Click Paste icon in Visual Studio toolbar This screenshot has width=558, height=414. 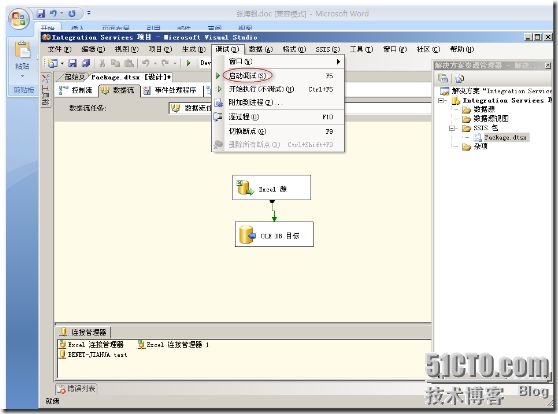129,63
